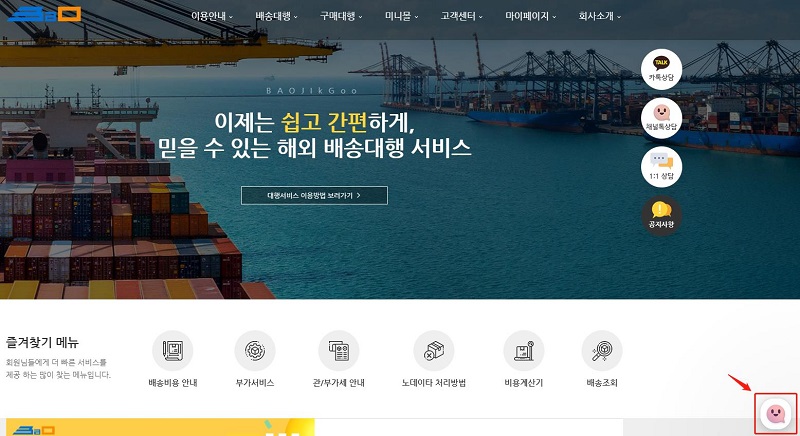
Task: Open the 고객센터 menu item
Action: (462, 16)
